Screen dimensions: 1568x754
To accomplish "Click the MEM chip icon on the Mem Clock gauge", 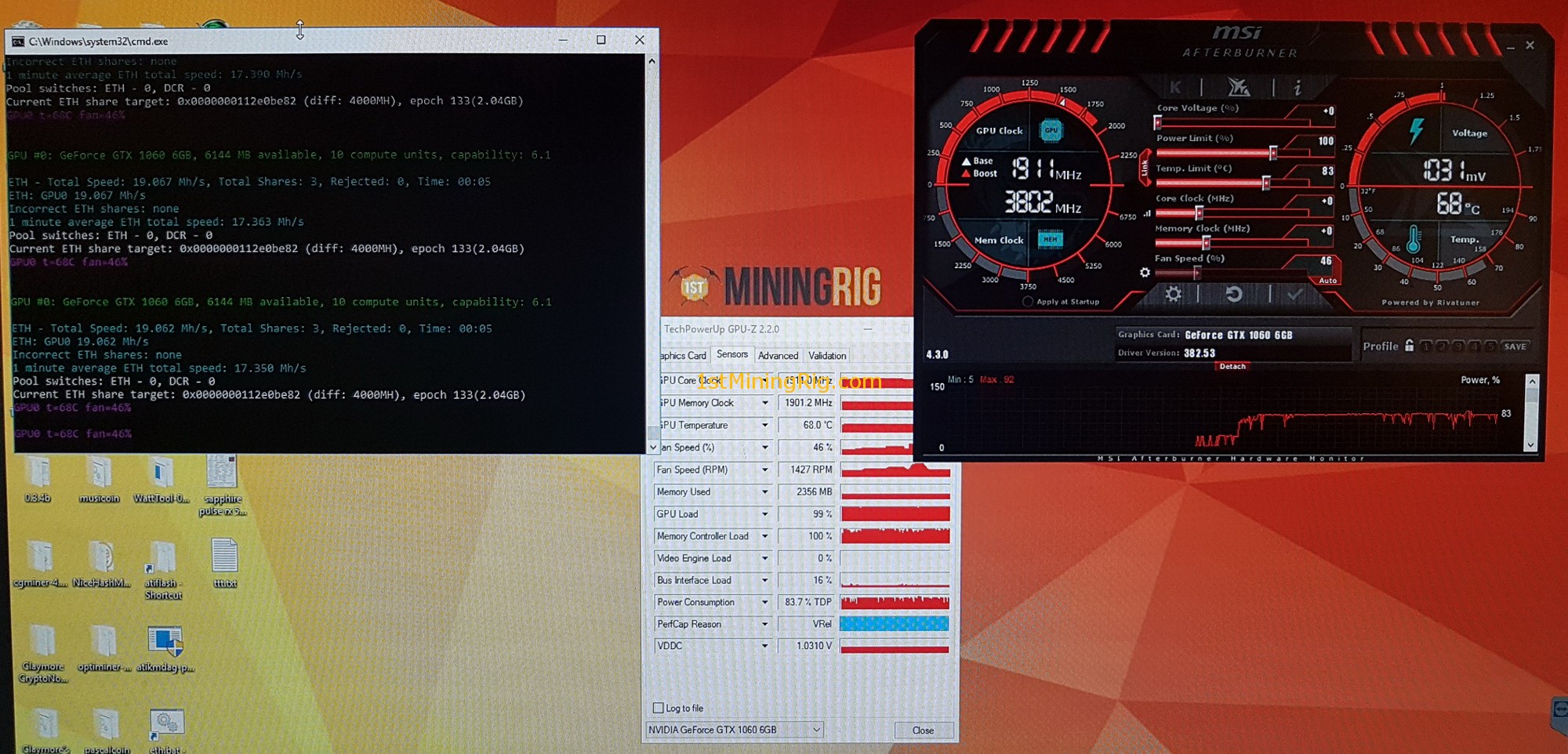I will coord(1050,239).
